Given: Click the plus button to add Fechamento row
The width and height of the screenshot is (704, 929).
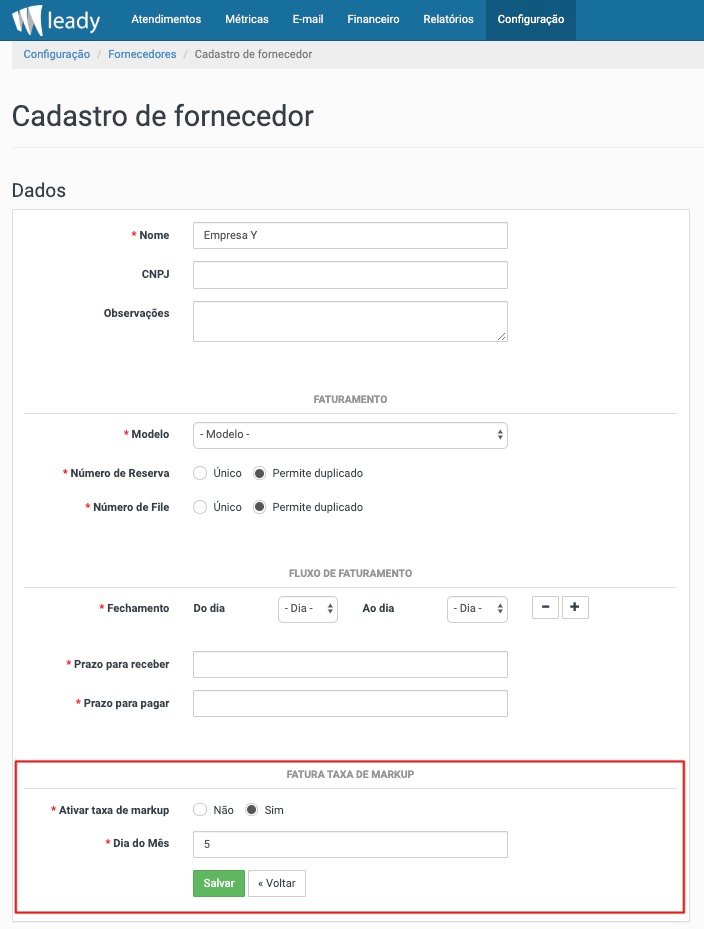Looking at the screenshot, I should pyautogui.click(x=575, y=607).
